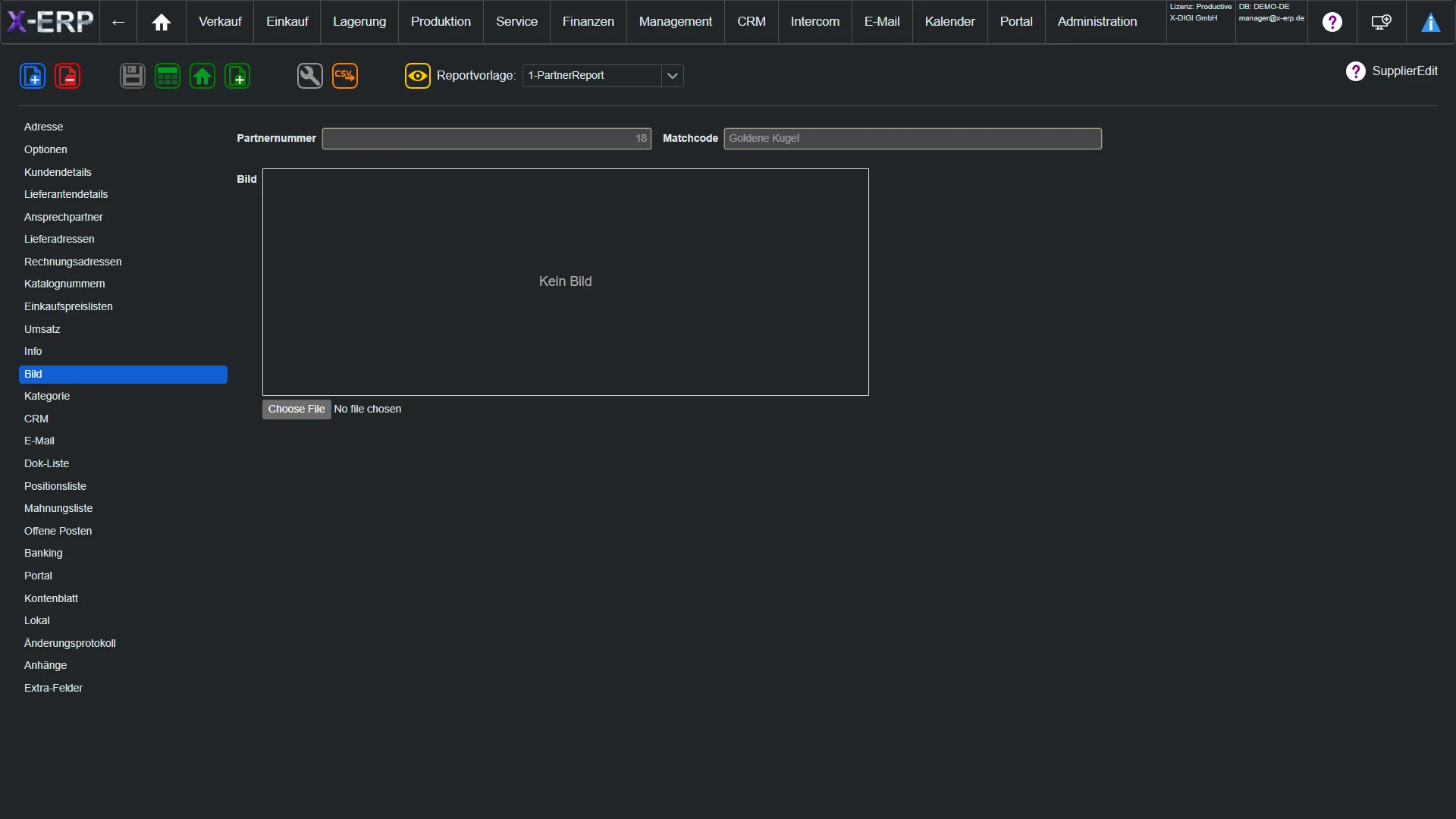Open the Management menu
This screenshot has width=1456, height=819.
tap(676, 22)
